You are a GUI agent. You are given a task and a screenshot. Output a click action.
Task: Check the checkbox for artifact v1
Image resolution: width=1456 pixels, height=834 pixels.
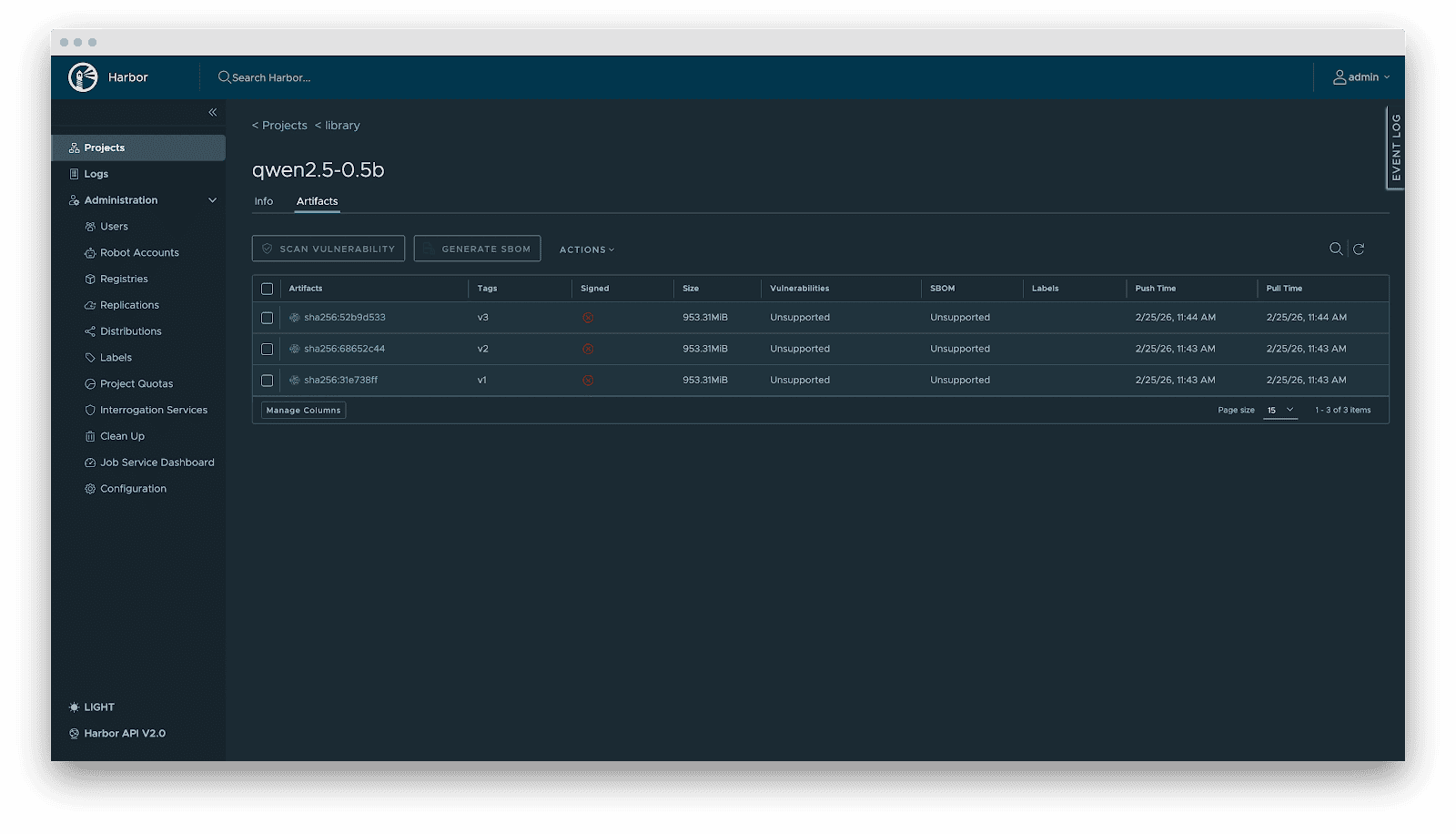pyautogui.click(x=267, y=380)
